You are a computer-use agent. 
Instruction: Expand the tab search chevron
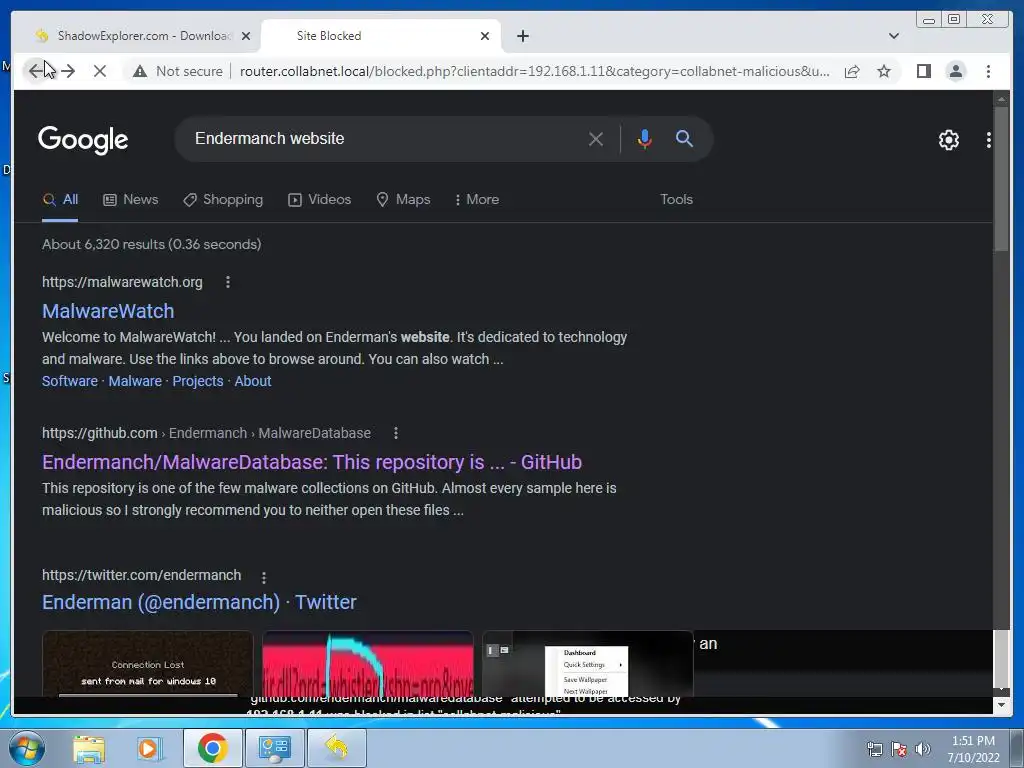893,36
